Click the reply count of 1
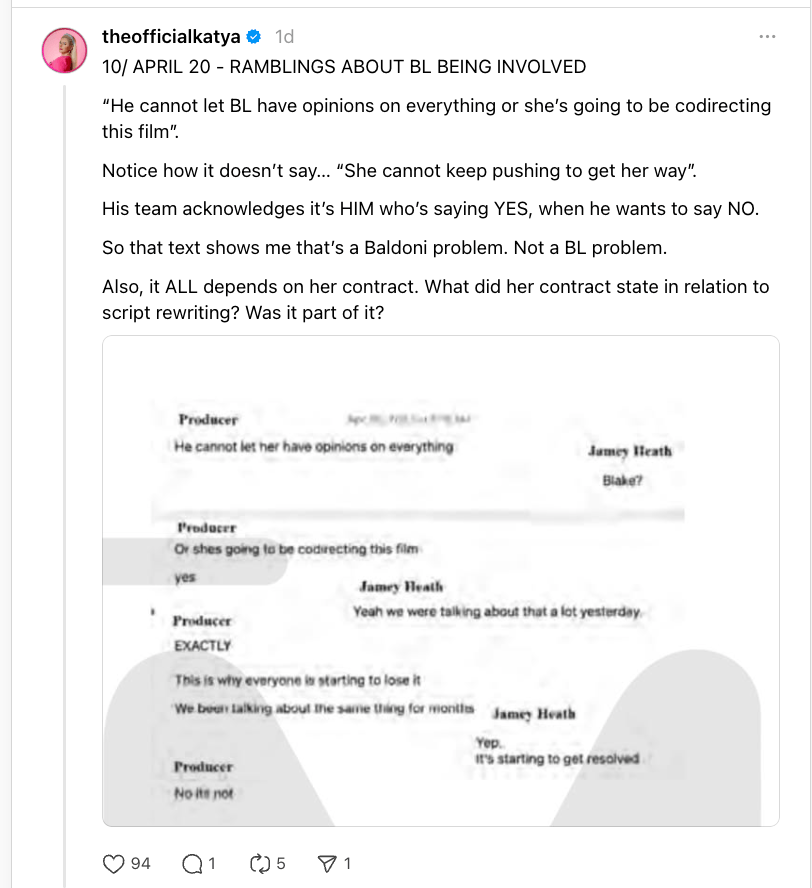The width and height of the screenshot is (812, 888). (213, 862)
